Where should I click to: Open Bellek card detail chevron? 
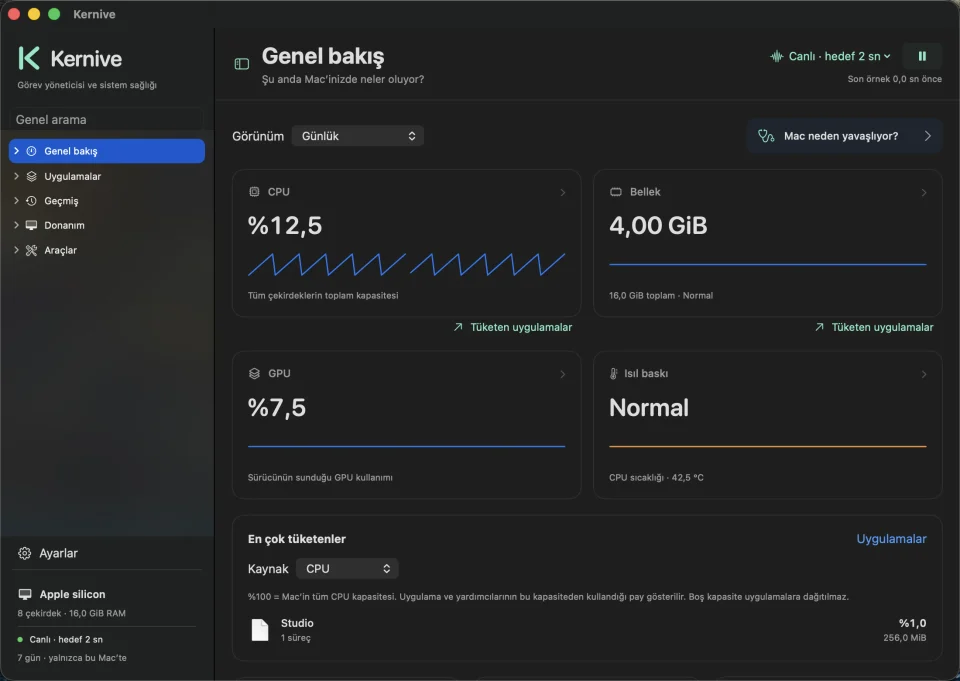coord(924,192)
